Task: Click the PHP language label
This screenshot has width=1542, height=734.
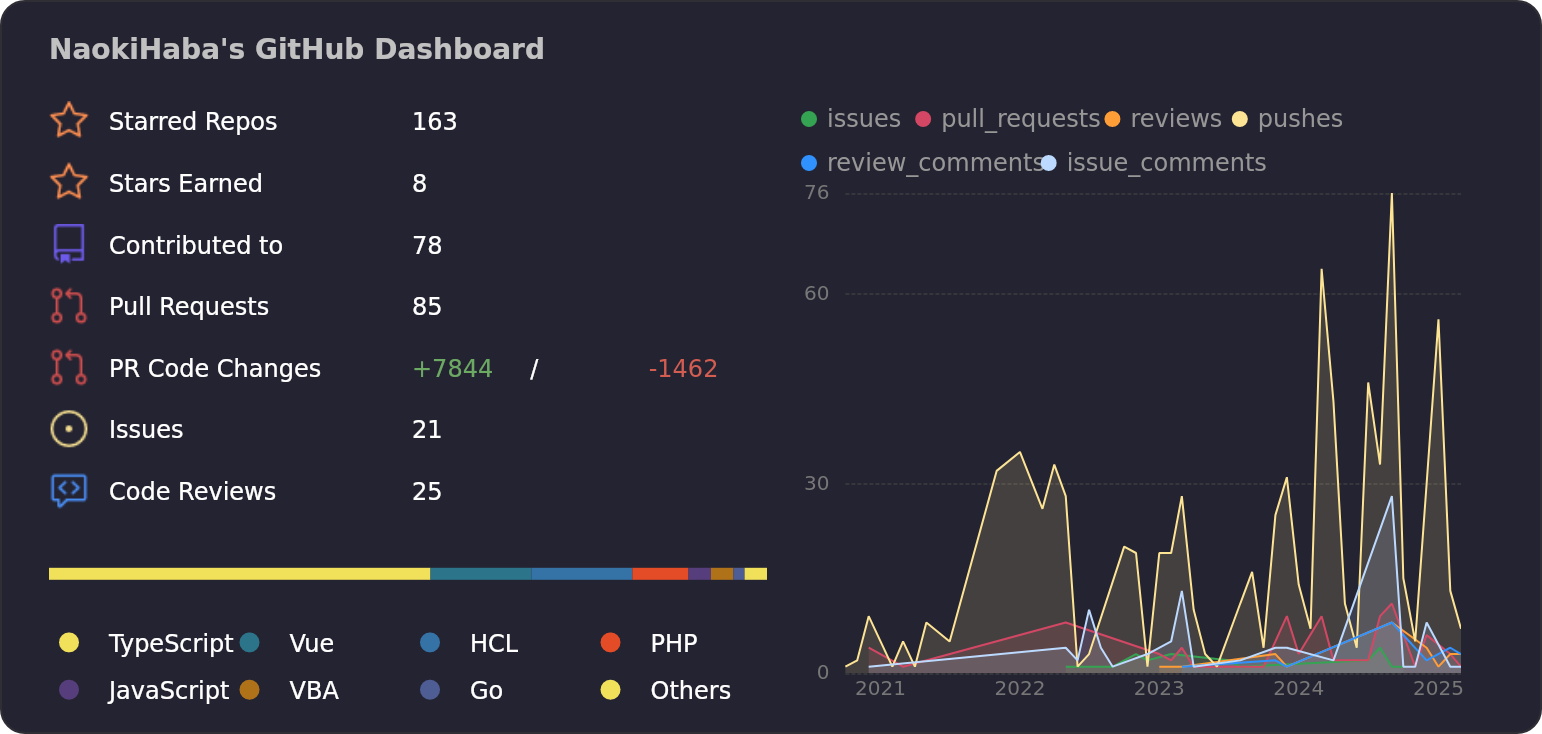Action: [674, 644]
